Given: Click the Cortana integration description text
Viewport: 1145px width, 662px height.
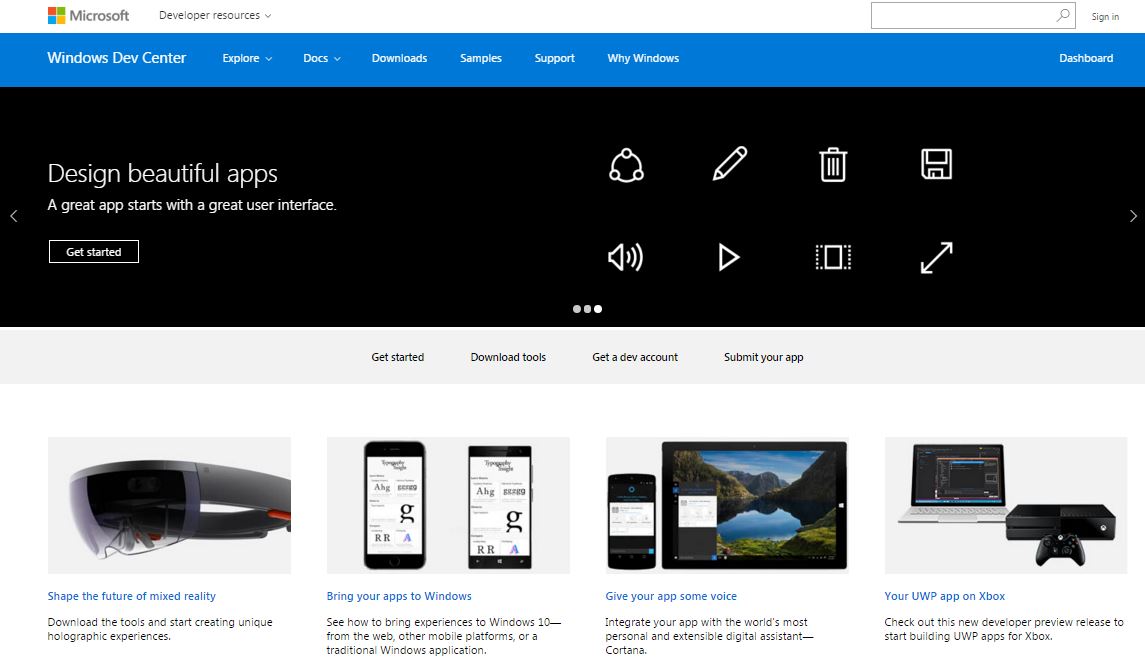Looking at the screenshot, I should pos(709,636).
